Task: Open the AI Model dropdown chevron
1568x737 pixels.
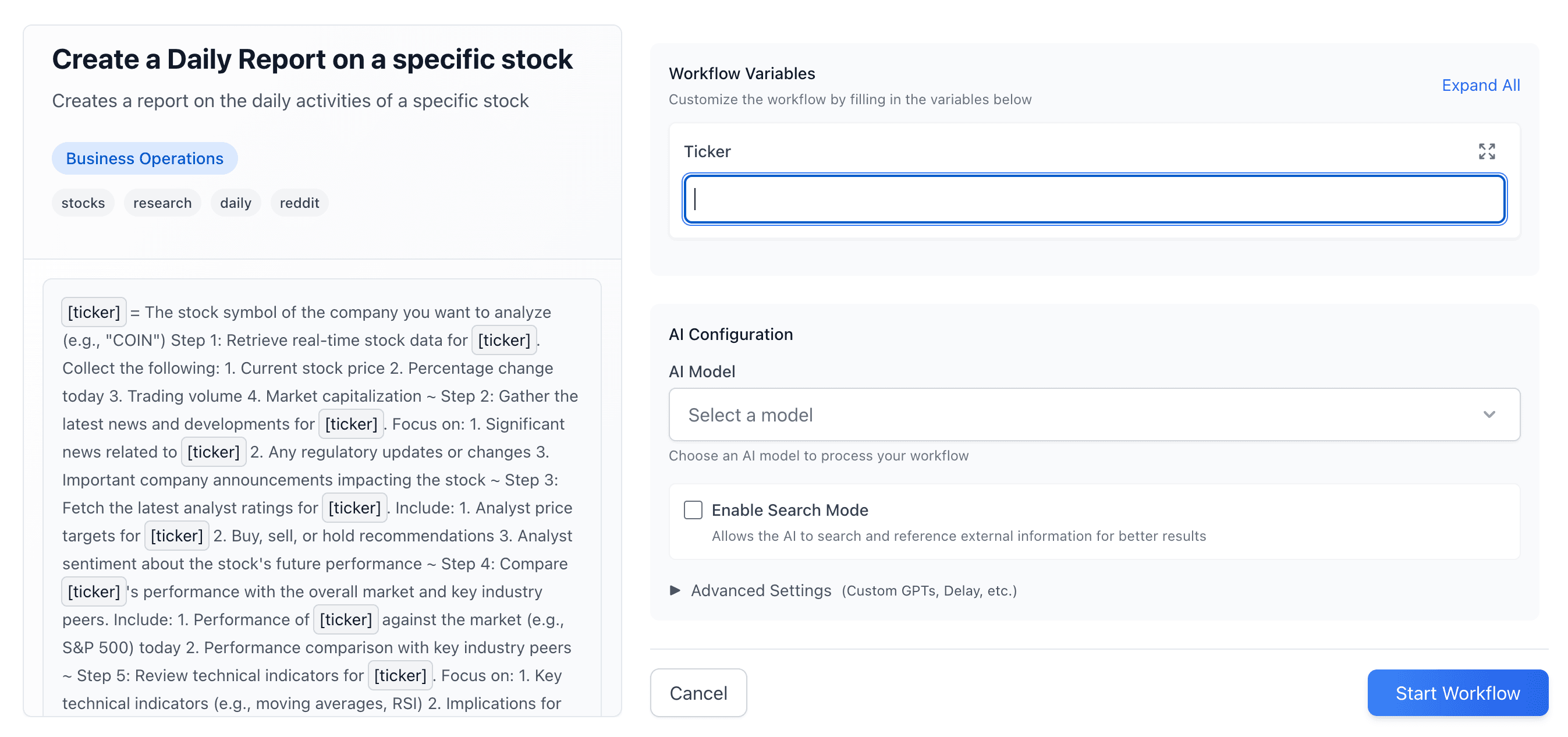Action: click(1489, 414)
